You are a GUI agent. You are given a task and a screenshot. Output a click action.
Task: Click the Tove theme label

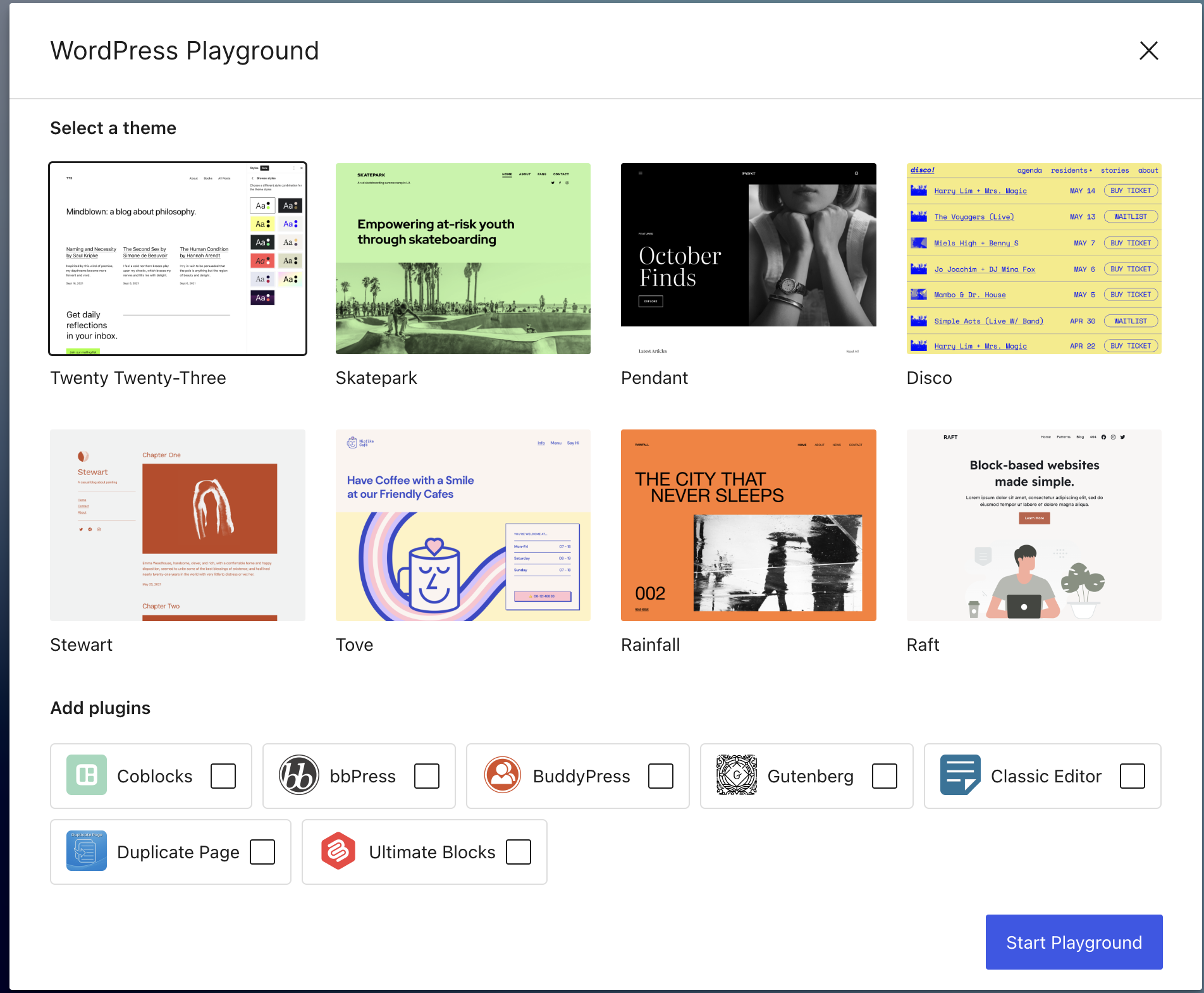point(355,645)
